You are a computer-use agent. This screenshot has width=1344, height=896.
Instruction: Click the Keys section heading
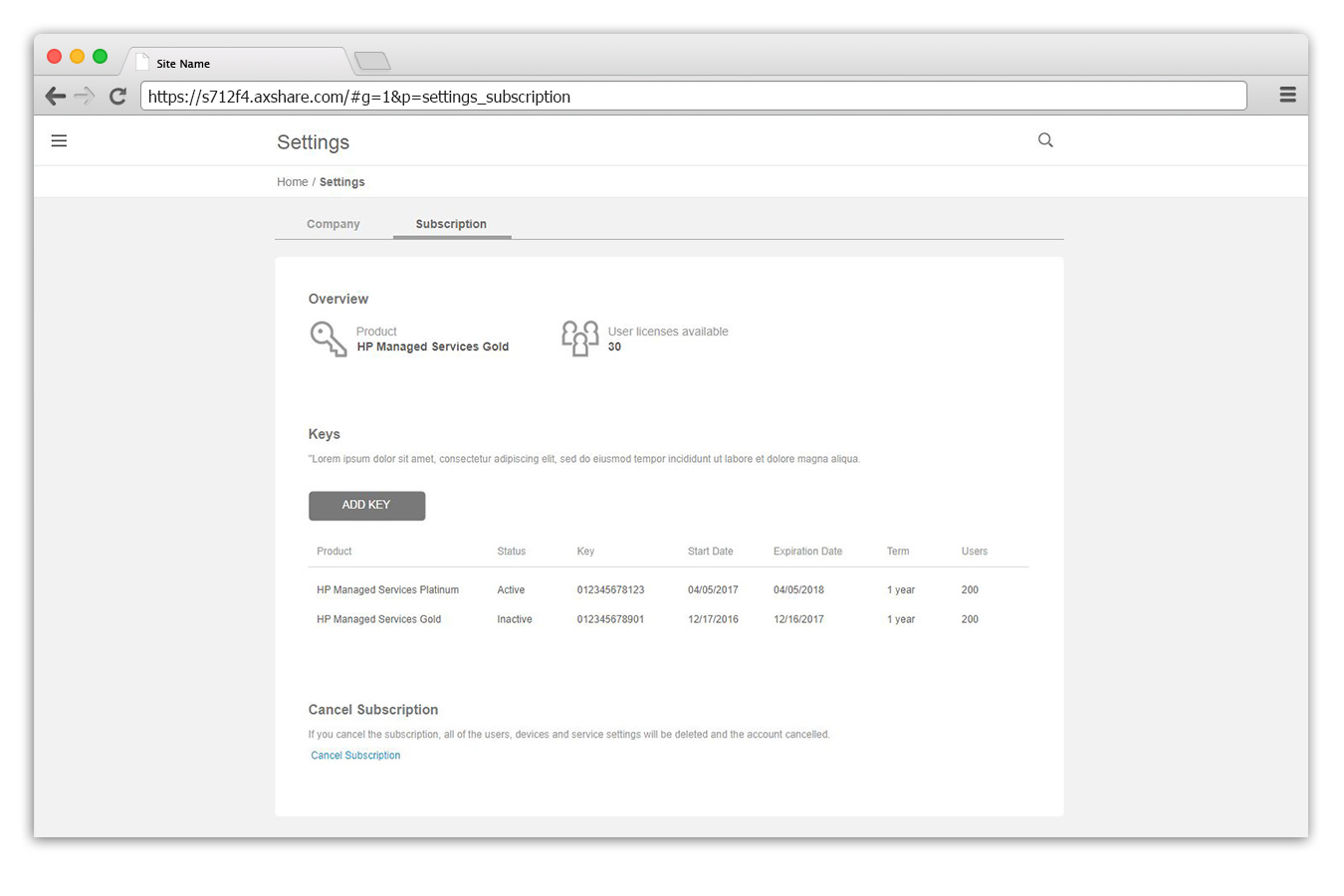(325, 434)
